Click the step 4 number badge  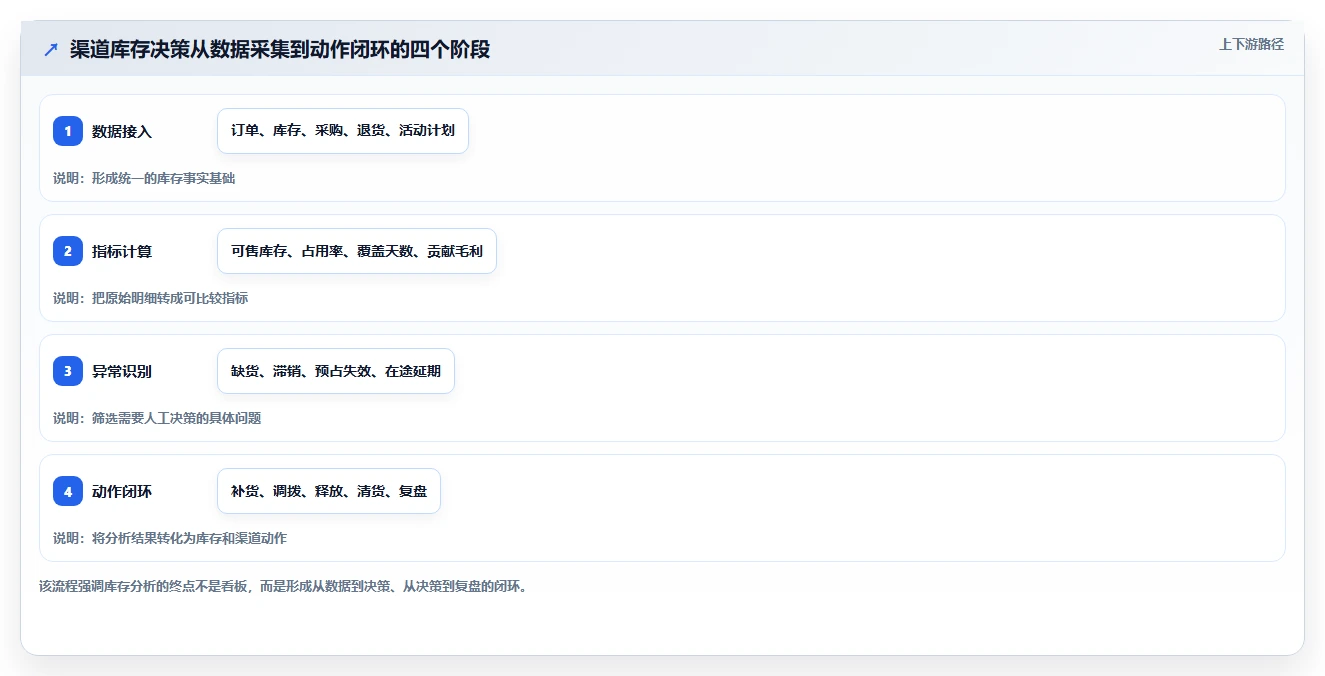point(68,491)
